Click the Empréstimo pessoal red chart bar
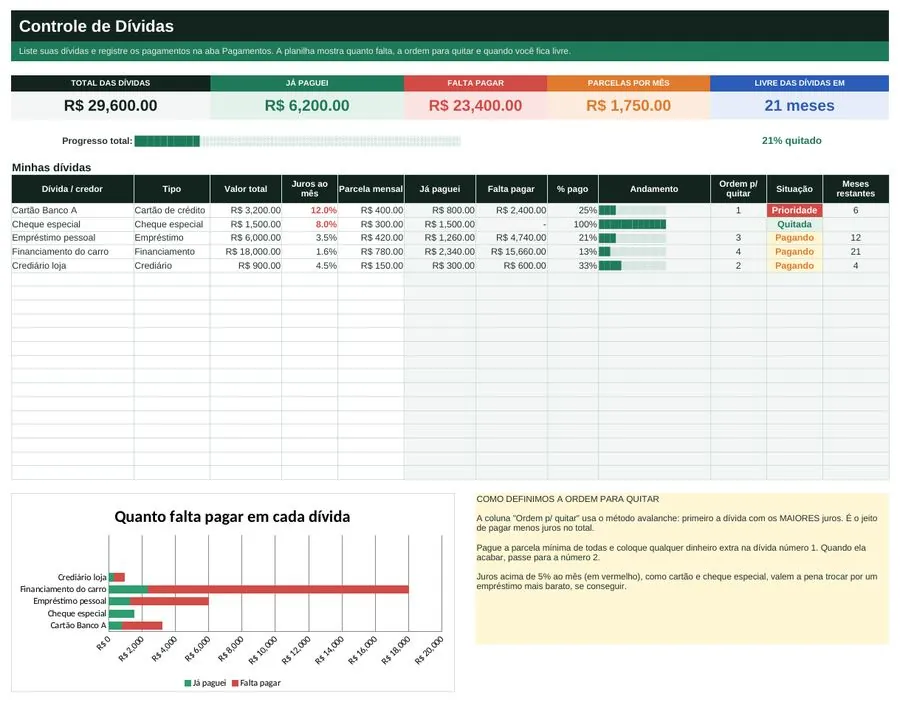 [x=169, y=602]
